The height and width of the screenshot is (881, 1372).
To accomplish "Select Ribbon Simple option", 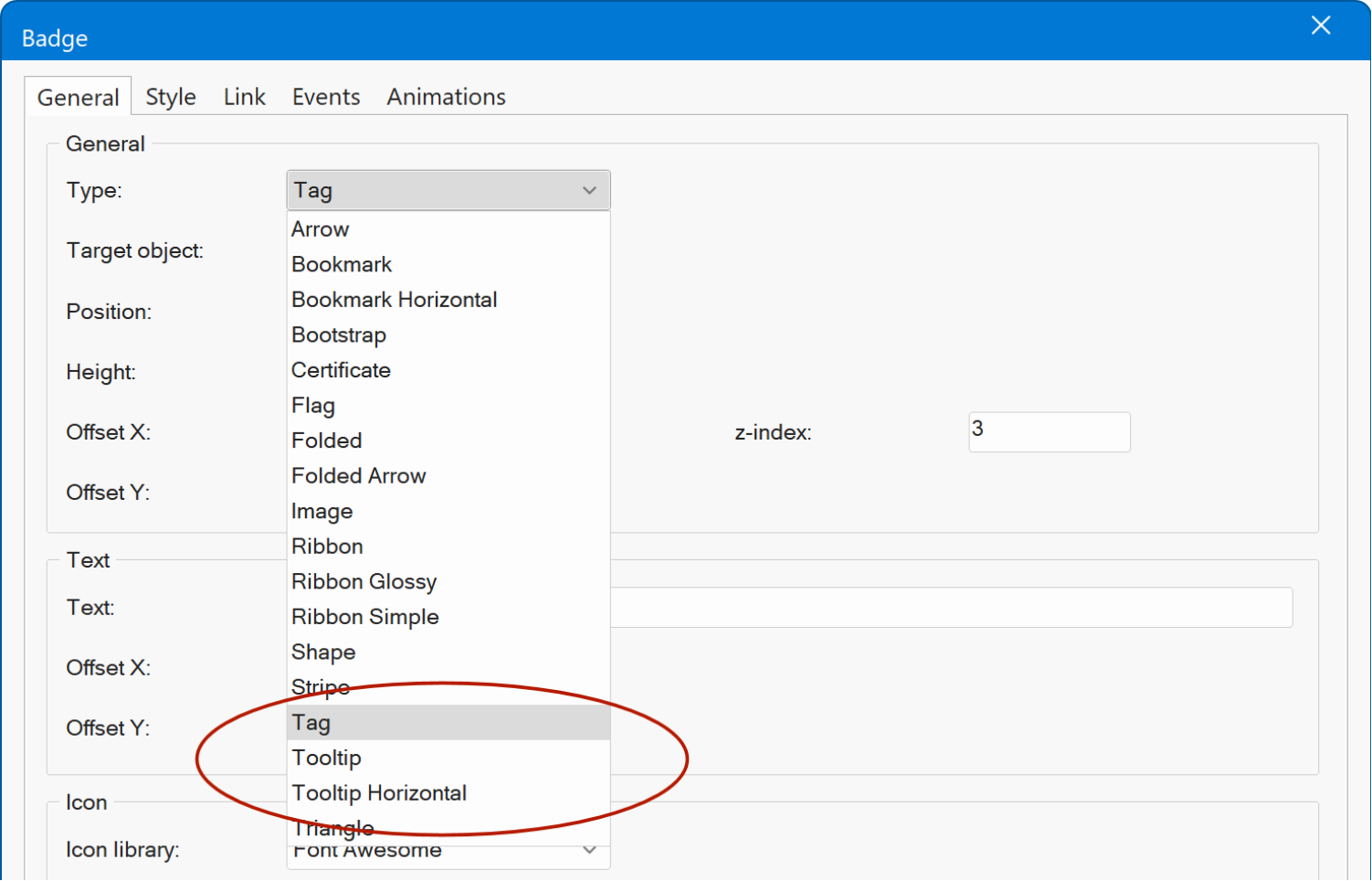I will [x=364, y=617].
